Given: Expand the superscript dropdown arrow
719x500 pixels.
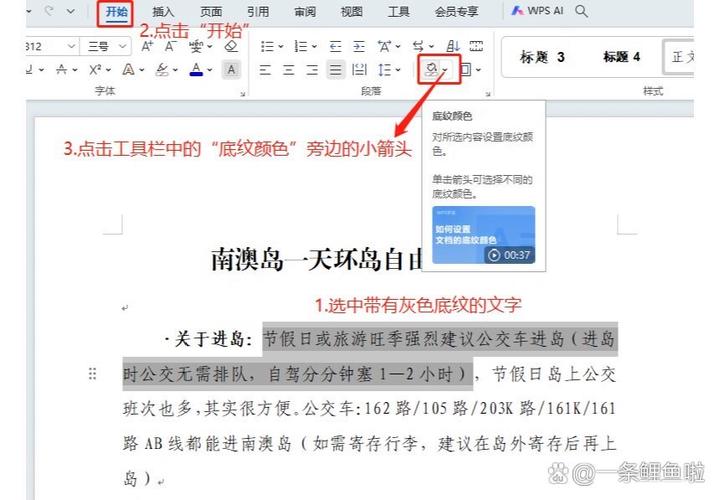Looking at the screenshot, I should coord(109,71).
